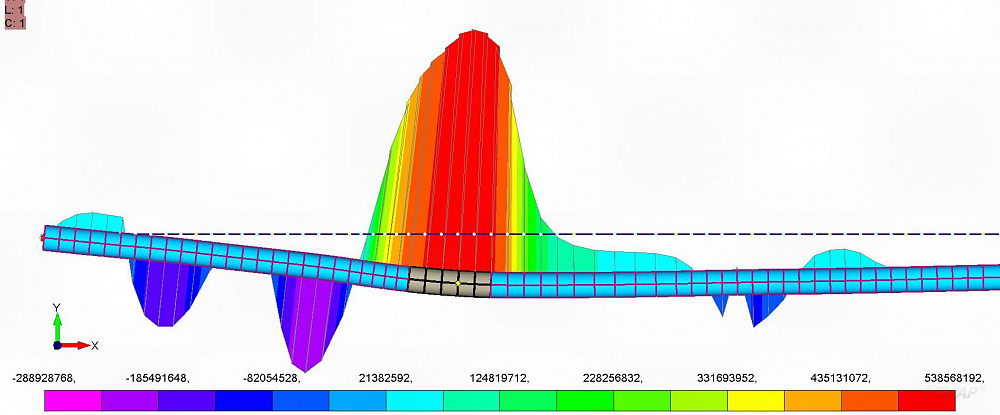Click the Y axis green arrow of triad
The width and height of the screenshot is (1000, 415).
[x=57, y=322]
